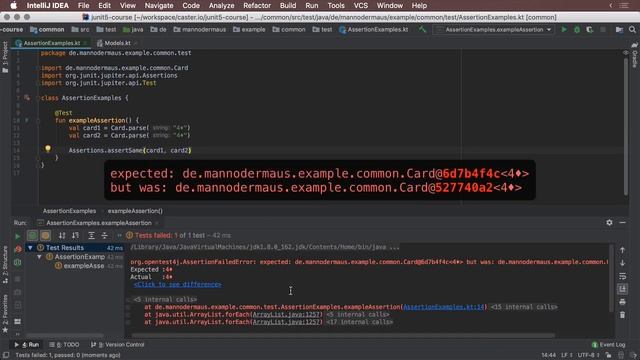This screenshot has width=640, height=360.
Task: Collapse Test Results tree node
Action: (30, 248)
